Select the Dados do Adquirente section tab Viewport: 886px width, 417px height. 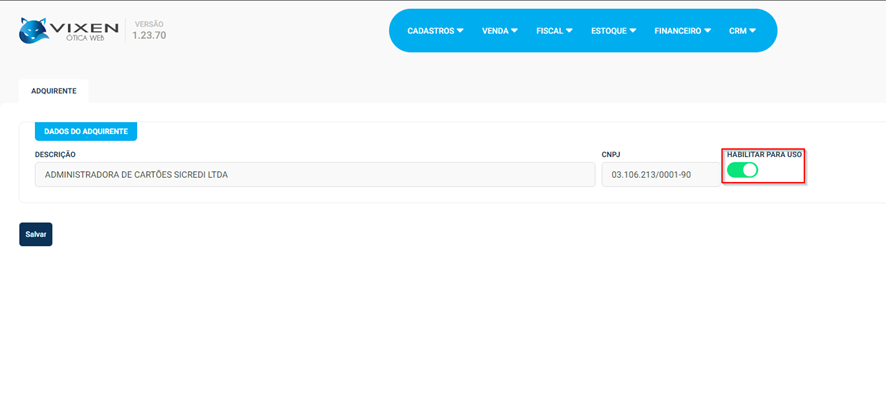coord(86,131)
